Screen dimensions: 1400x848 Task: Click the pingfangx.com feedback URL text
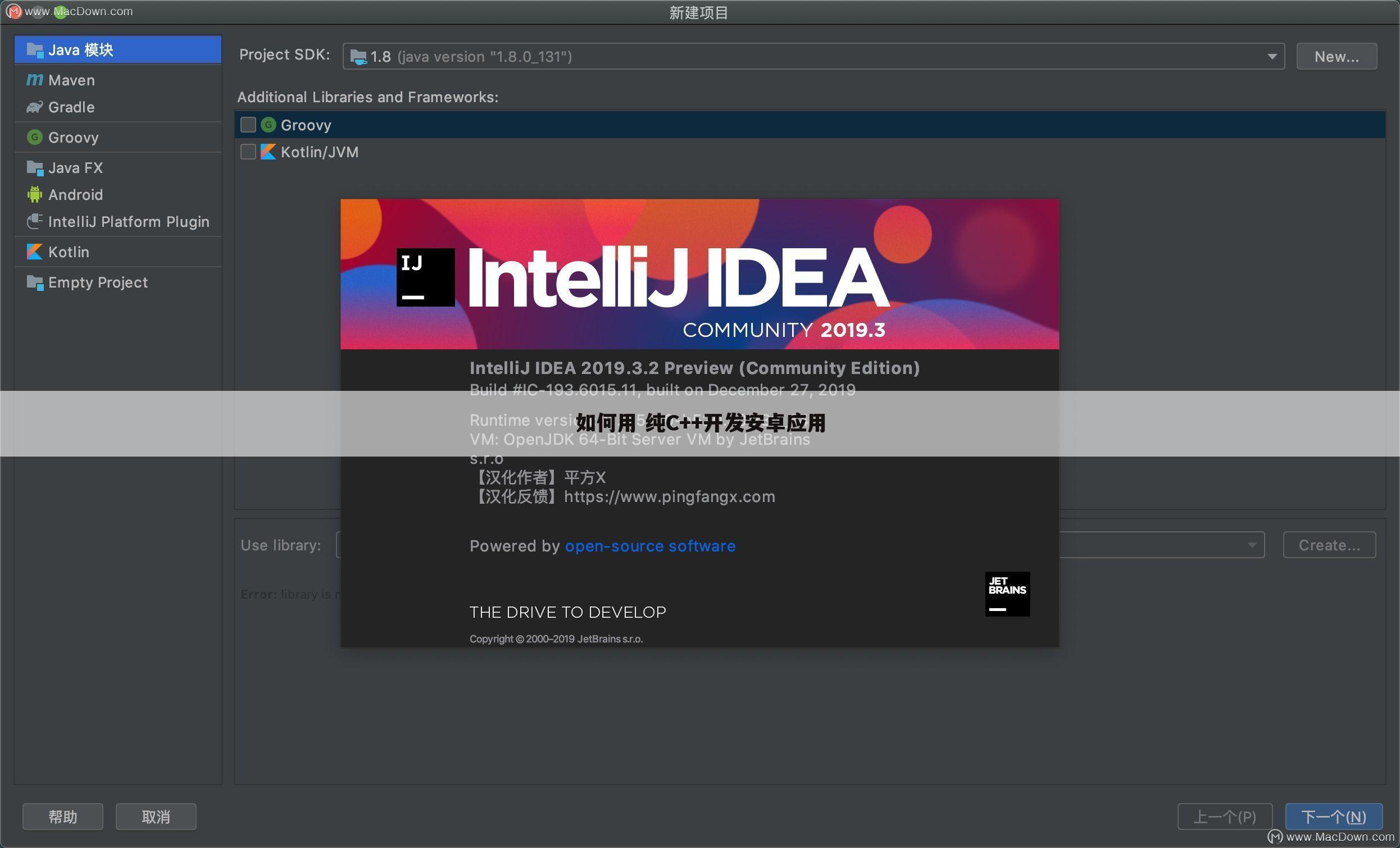669,496
